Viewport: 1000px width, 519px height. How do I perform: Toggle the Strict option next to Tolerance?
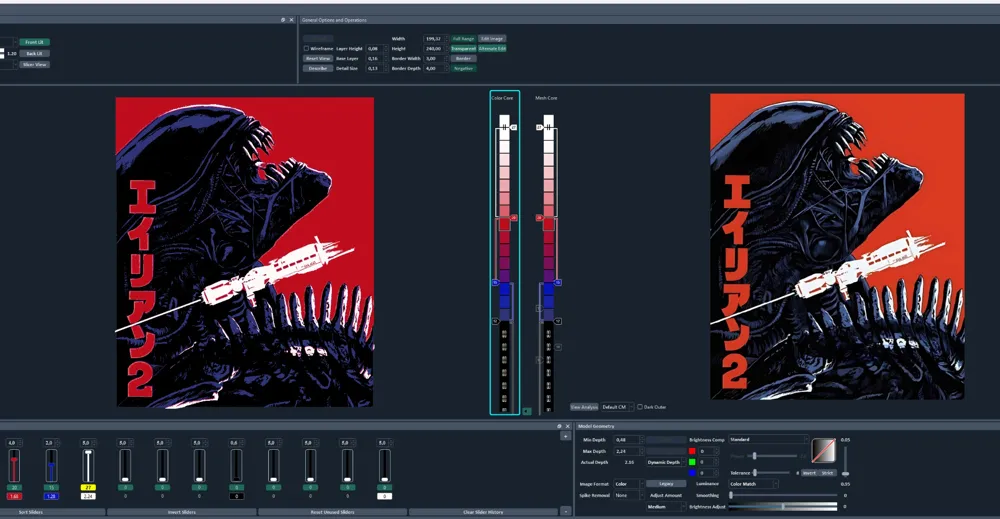(x=827, y=473)
